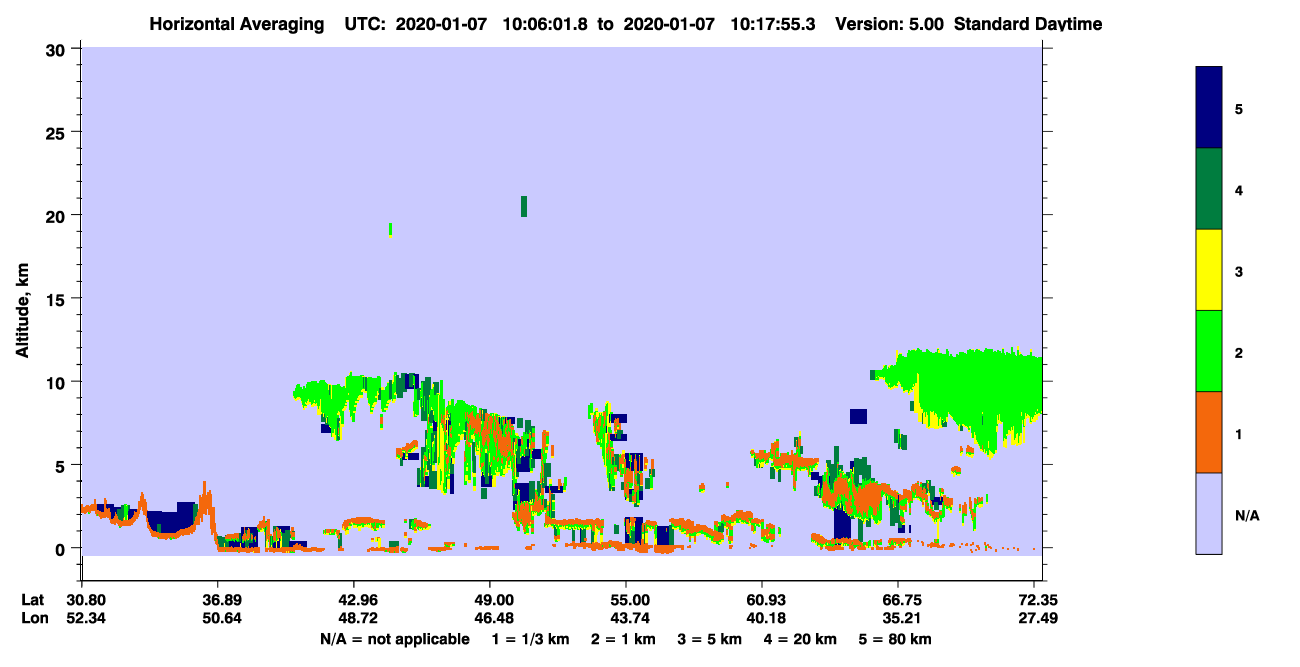The image size is (1300, 667).
Task: Click the '2 = 1 km' legend text
Action: (x=623, y=639)
